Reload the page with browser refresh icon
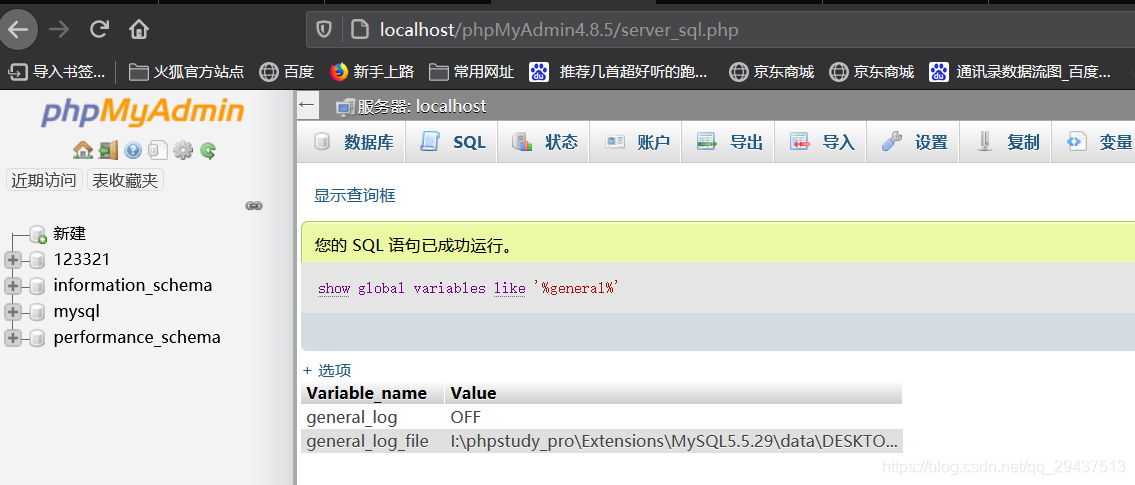The height and width of the screenshot is (485, 1135). coord(99,29)
